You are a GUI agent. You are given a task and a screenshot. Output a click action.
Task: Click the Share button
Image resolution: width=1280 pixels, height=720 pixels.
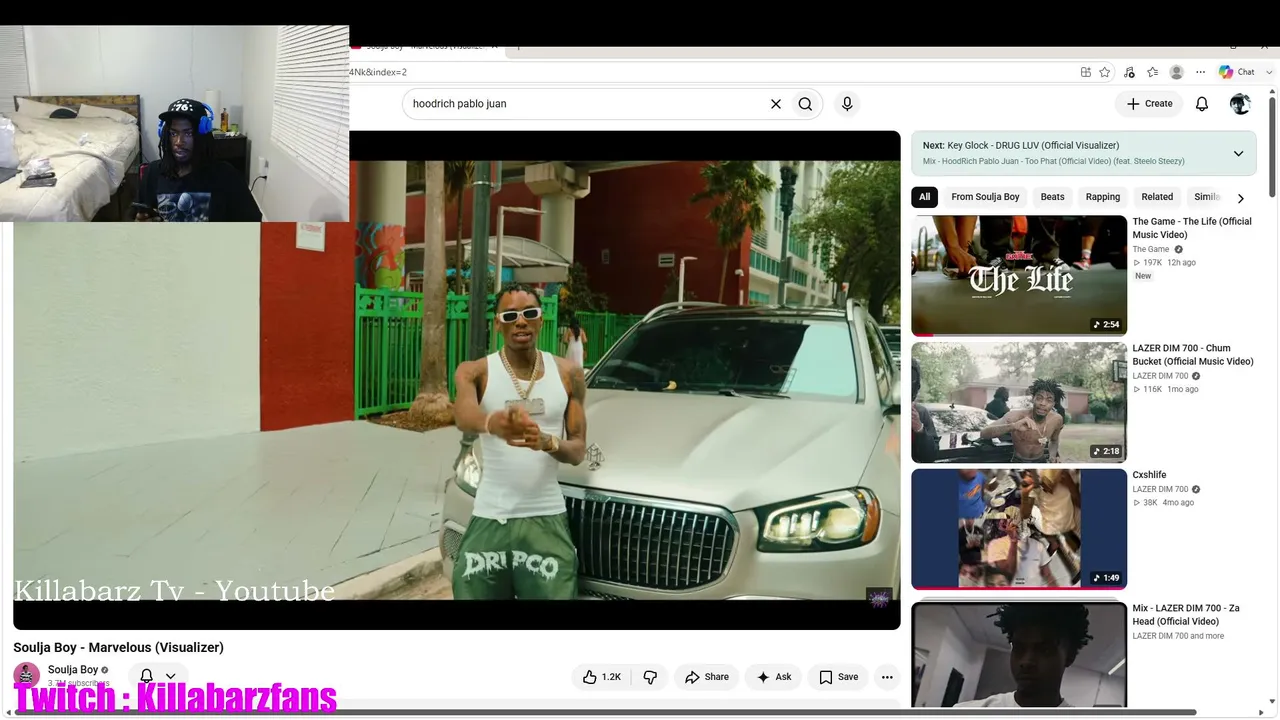(707, 677)
